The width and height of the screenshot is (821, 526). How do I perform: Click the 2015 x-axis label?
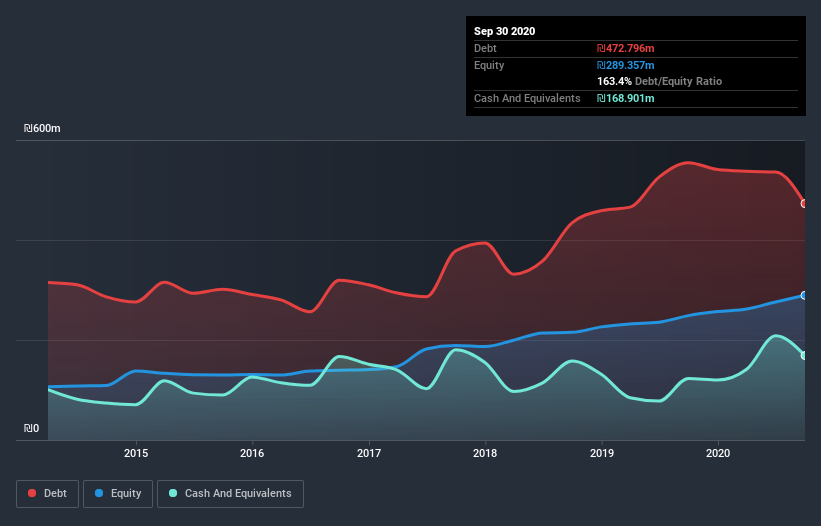click(x=136, y=453)
